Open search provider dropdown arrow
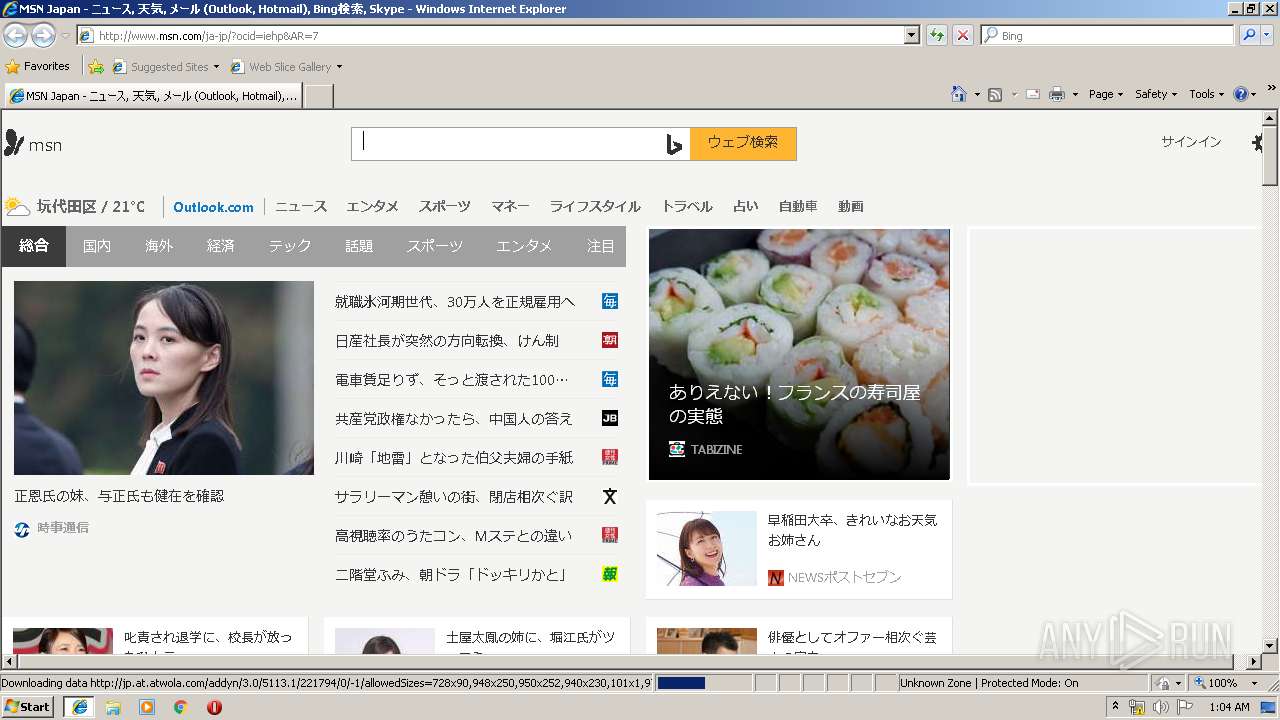 click(1268, 35)
